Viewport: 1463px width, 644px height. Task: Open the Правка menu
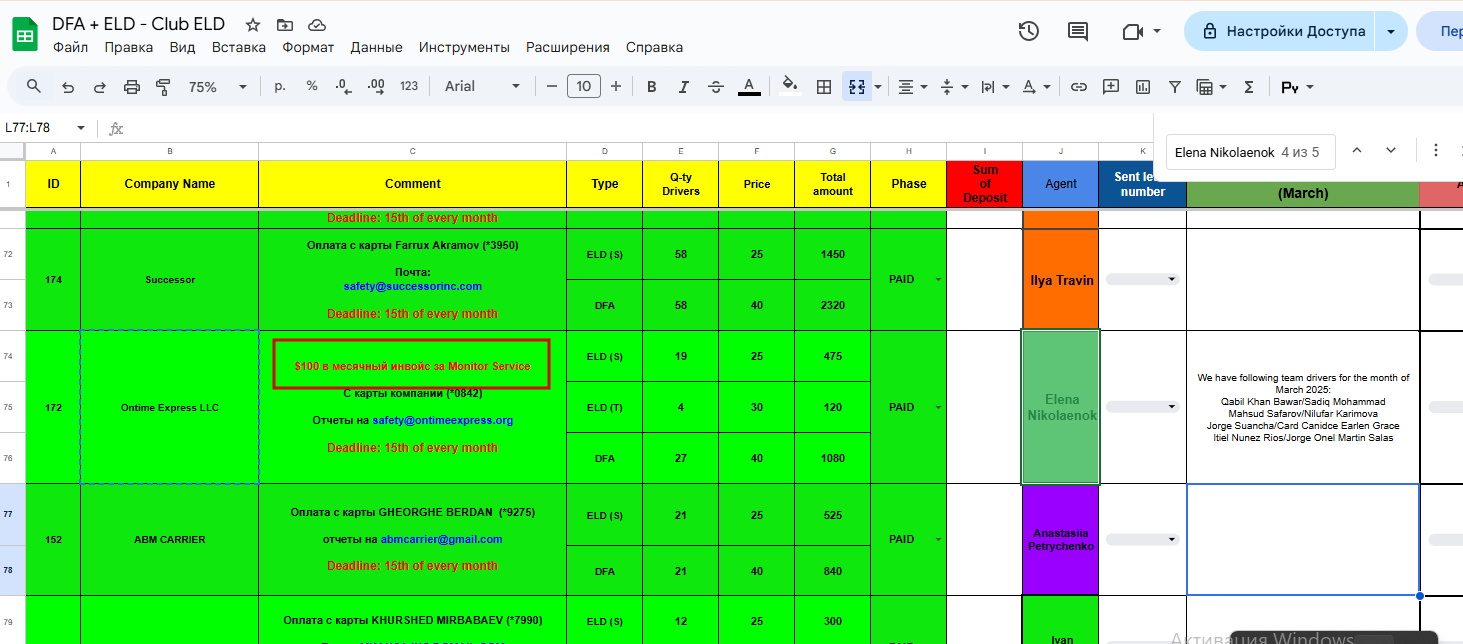pyautogui.click(x=129, y=47)
